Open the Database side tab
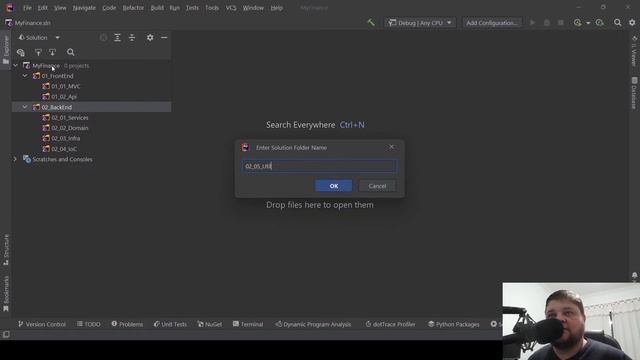 click(634, 93)
